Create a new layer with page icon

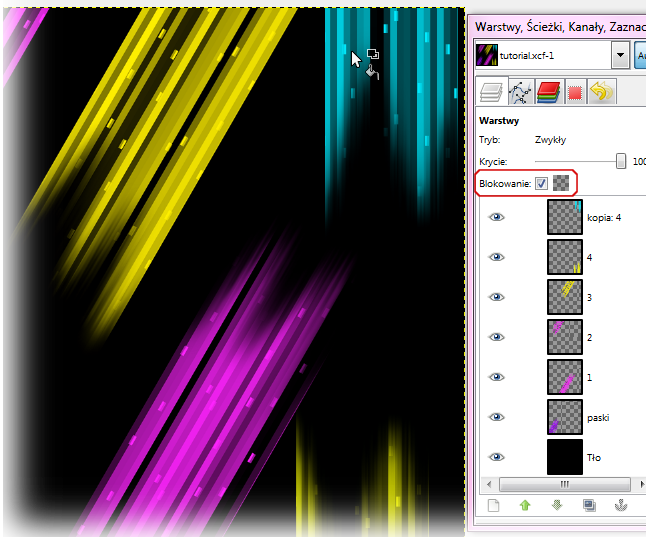493,506
